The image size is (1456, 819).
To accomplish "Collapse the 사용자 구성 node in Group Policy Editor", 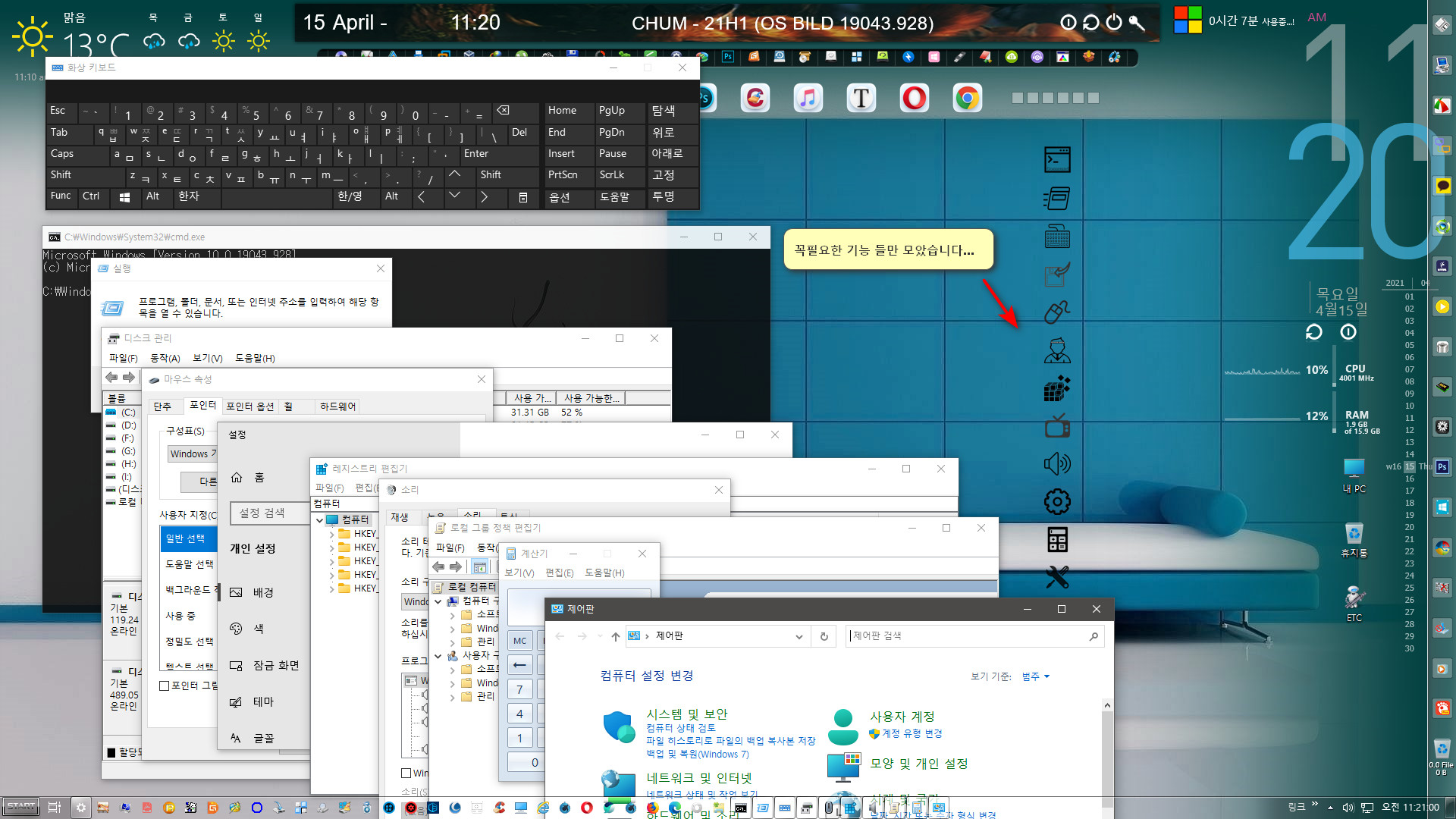I will click(x=438, y=656).
